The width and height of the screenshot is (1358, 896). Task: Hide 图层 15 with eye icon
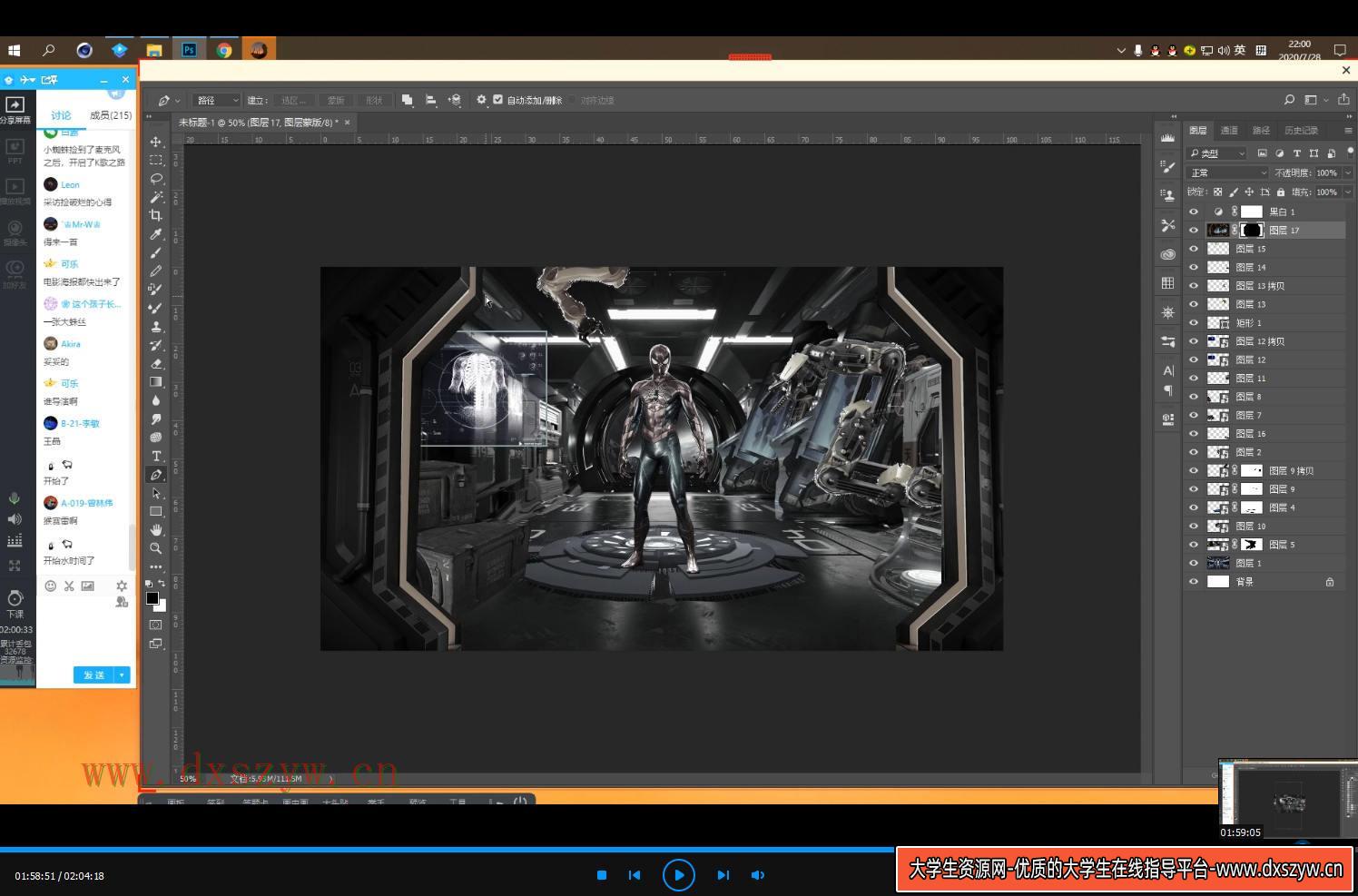pyautogui.click(x=1194, y=249)
